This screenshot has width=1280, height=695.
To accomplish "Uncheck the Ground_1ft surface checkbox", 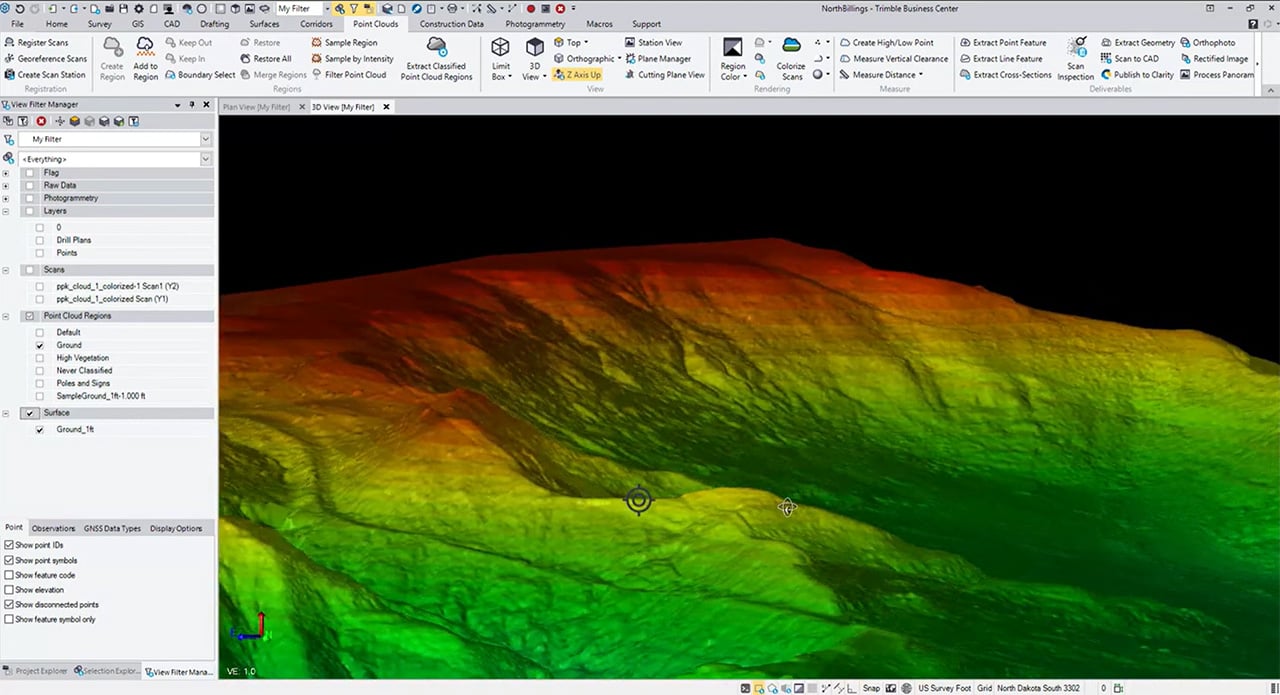I will [40, 429].
